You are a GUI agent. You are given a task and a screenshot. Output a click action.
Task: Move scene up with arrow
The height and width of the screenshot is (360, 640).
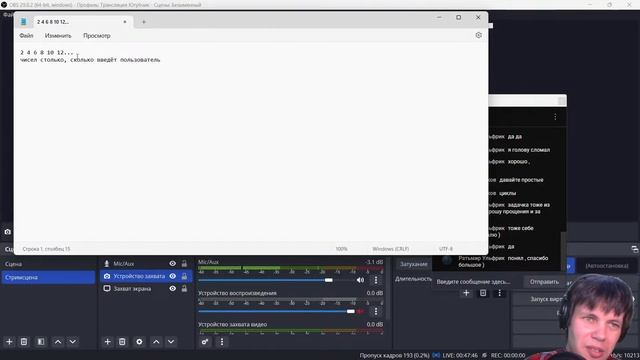[x=58, y=342]
